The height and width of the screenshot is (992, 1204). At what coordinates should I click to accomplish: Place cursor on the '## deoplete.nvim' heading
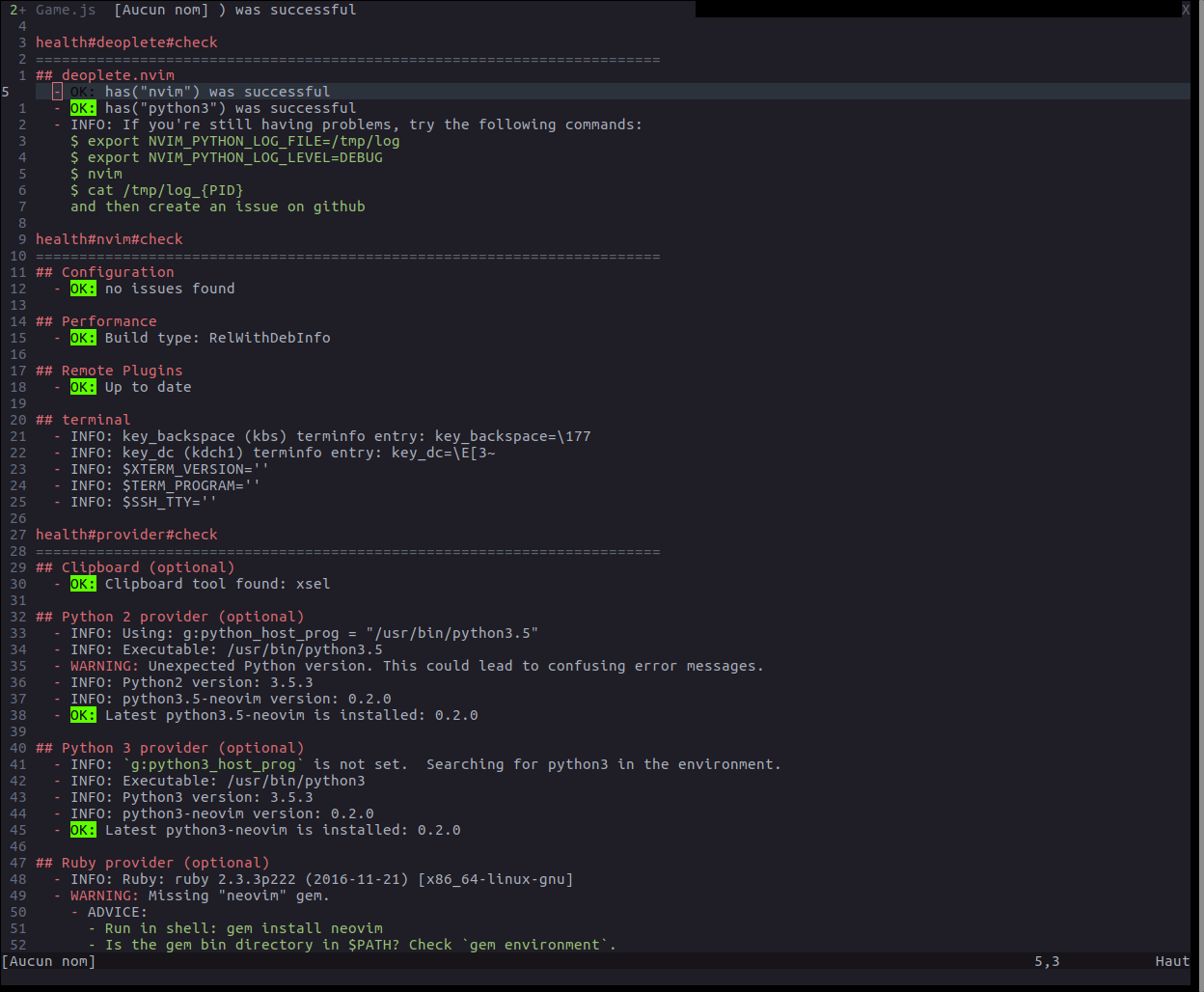pyautogui.click(x=105, y=75)
